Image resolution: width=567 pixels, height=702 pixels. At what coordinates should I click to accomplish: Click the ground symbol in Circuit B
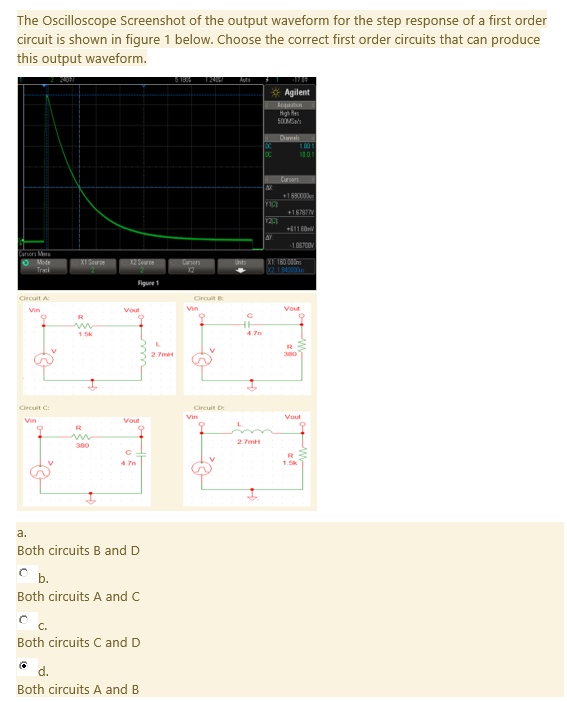click(x=252, y=385)
